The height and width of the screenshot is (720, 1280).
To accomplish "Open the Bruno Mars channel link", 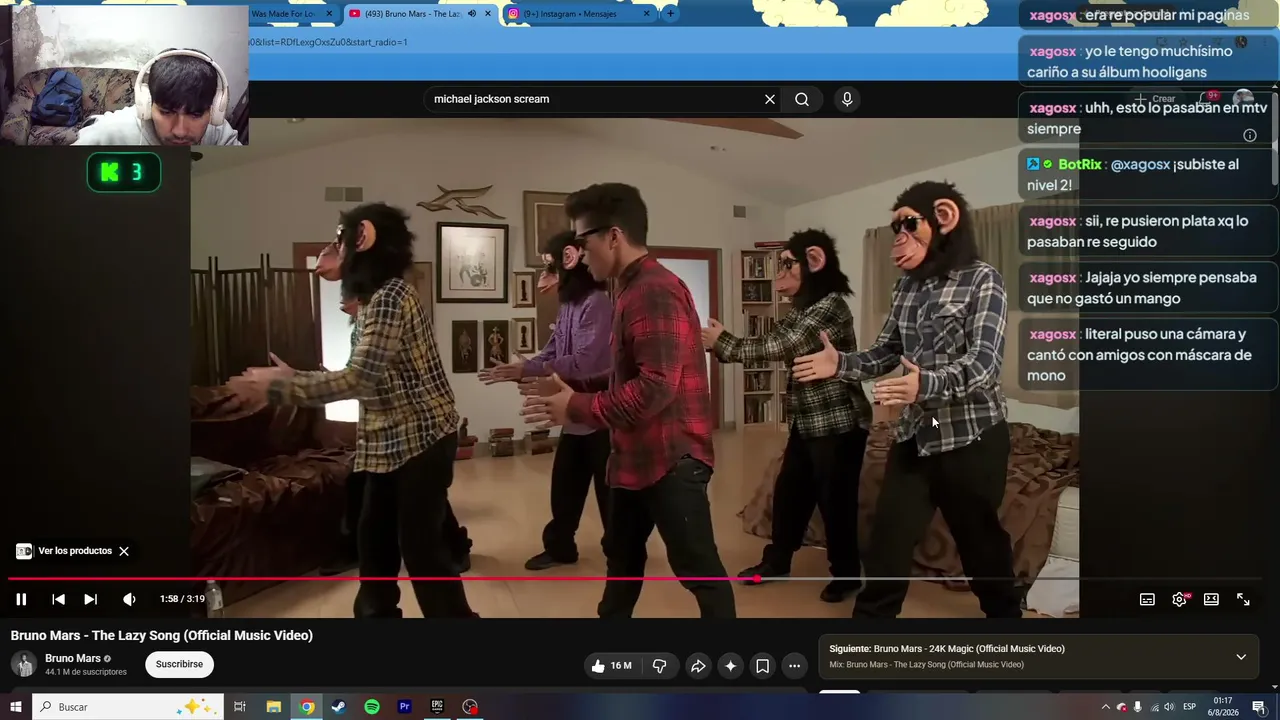I will click(73, 659).
